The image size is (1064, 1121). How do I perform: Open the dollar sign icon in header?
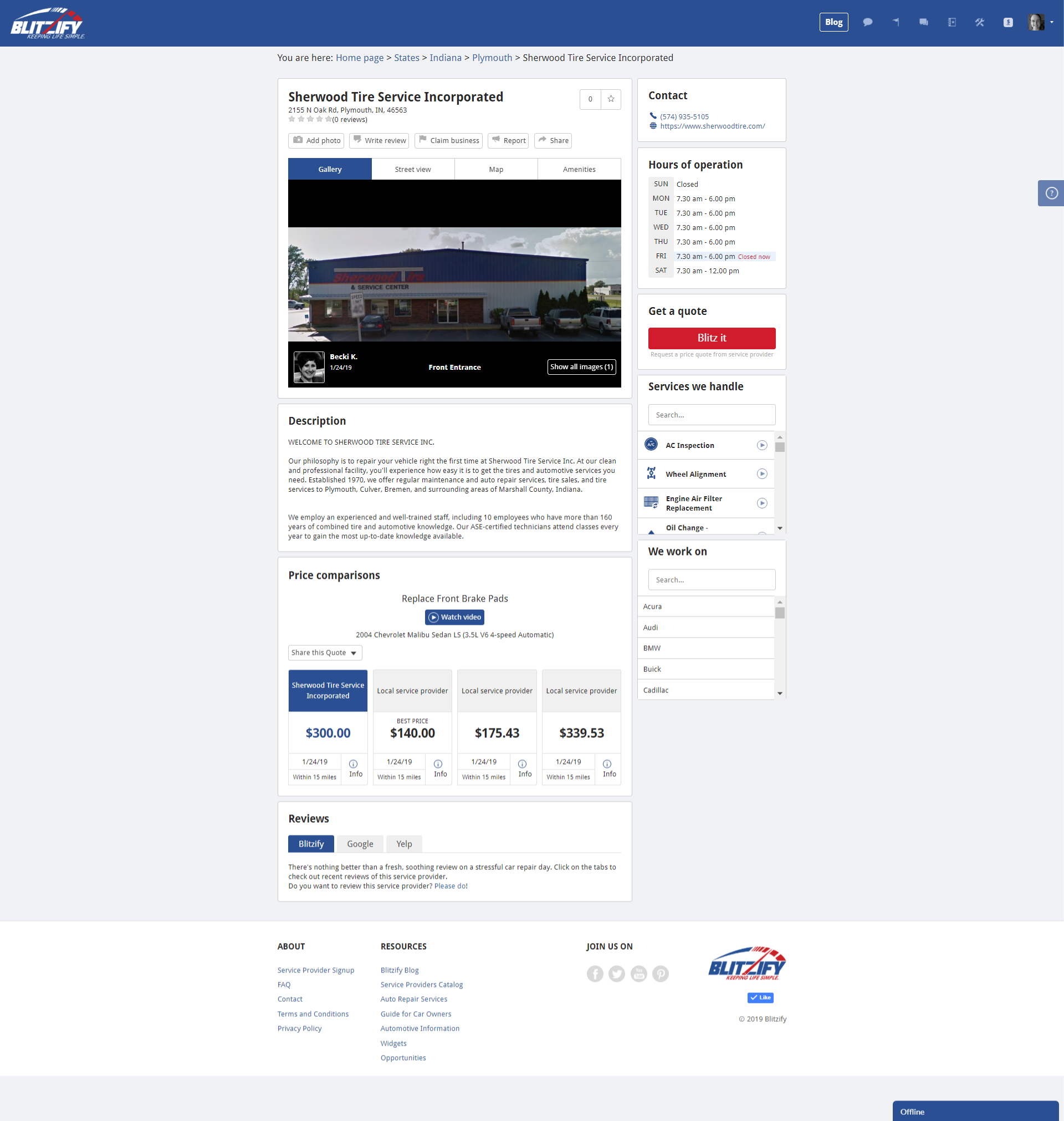1007,22
